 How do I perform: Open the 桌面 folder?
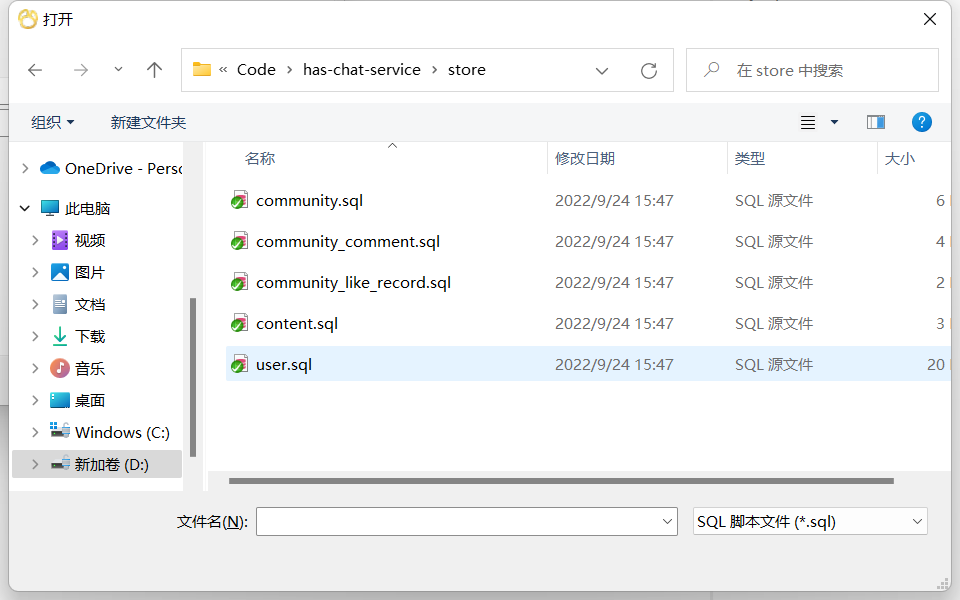click(x=78, y=400)
